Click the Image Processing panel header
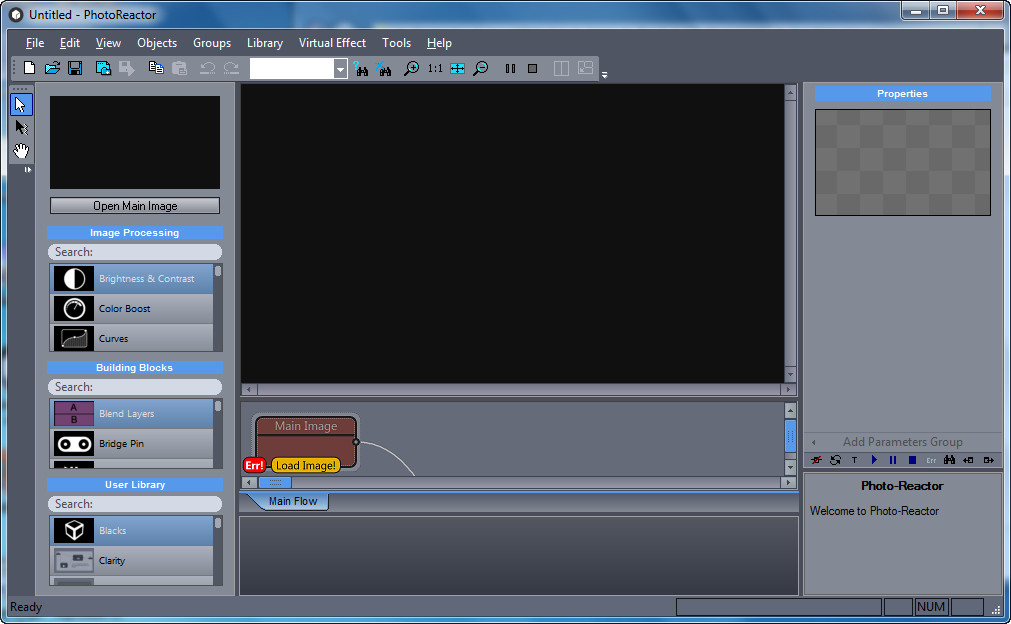Image resolution: width=1011 pixels, height=624 pixels. coord(135,233)
